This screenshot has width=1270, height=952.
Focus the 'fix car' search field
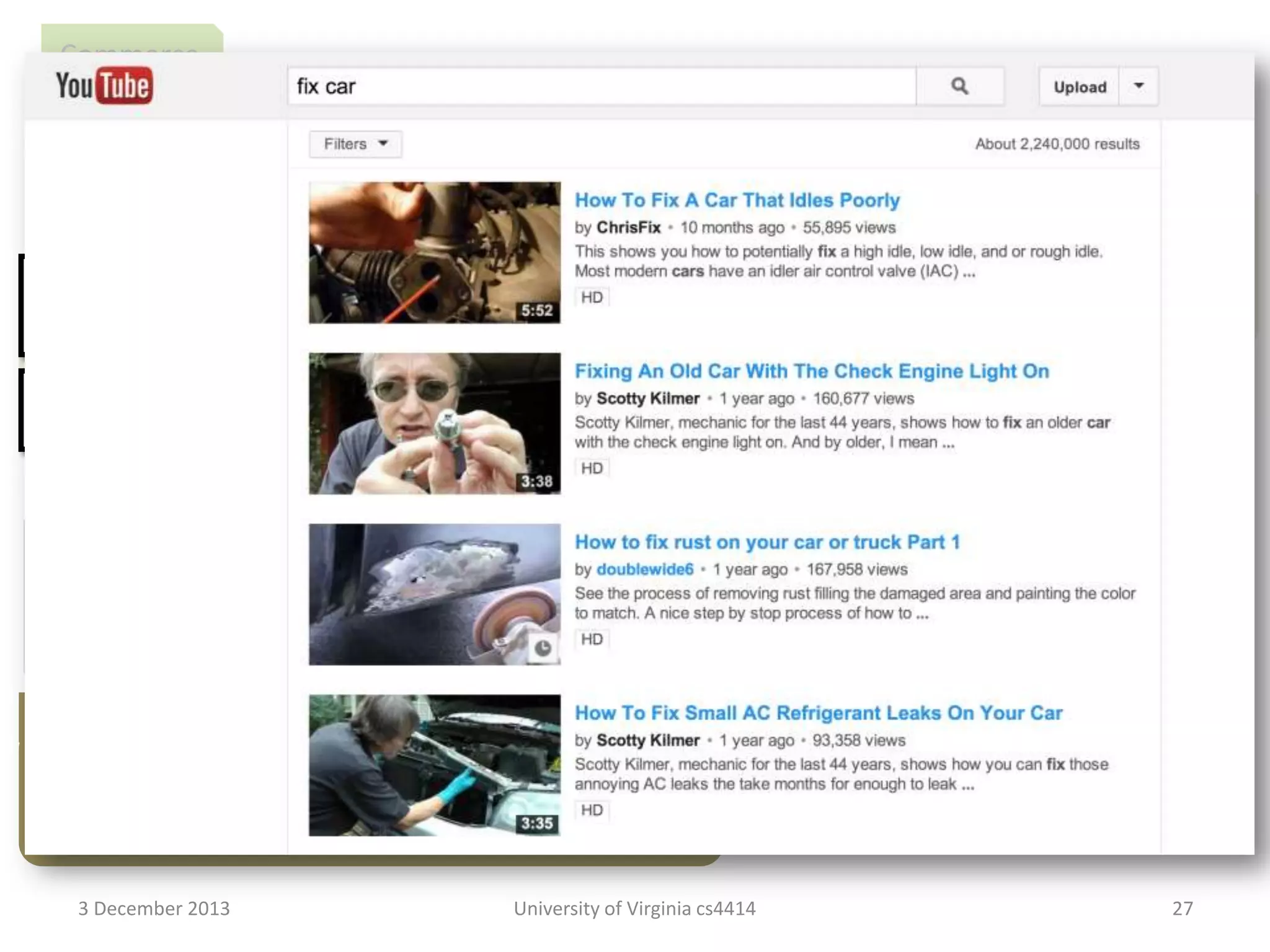click(x=600, y=87)
